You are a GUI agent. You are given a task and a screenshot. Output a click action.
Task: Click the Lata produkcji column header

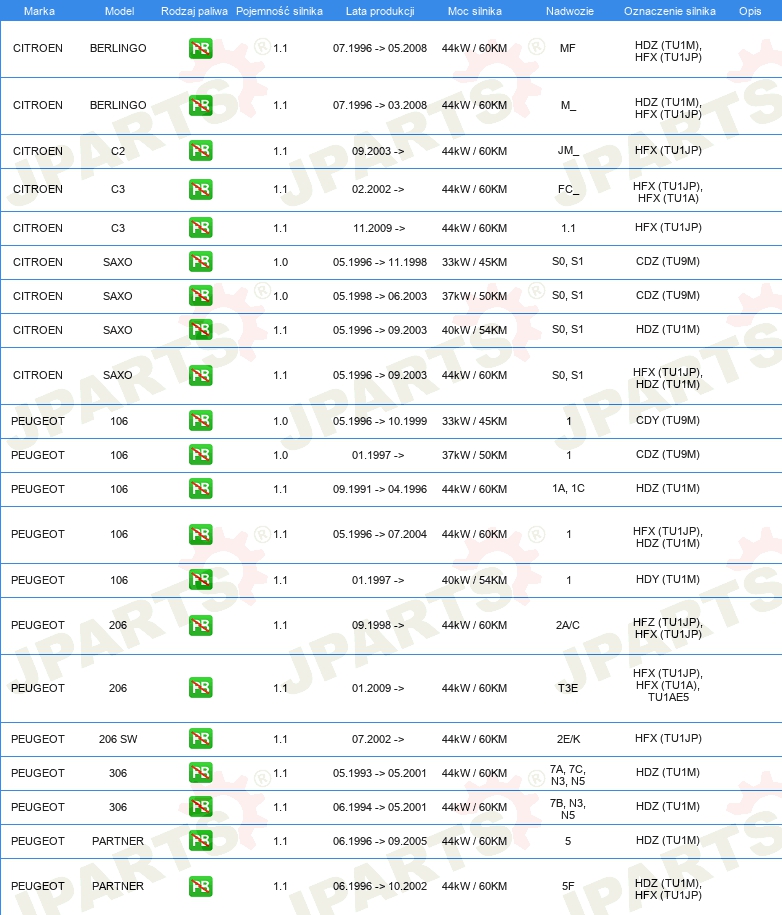pos(380,11)
